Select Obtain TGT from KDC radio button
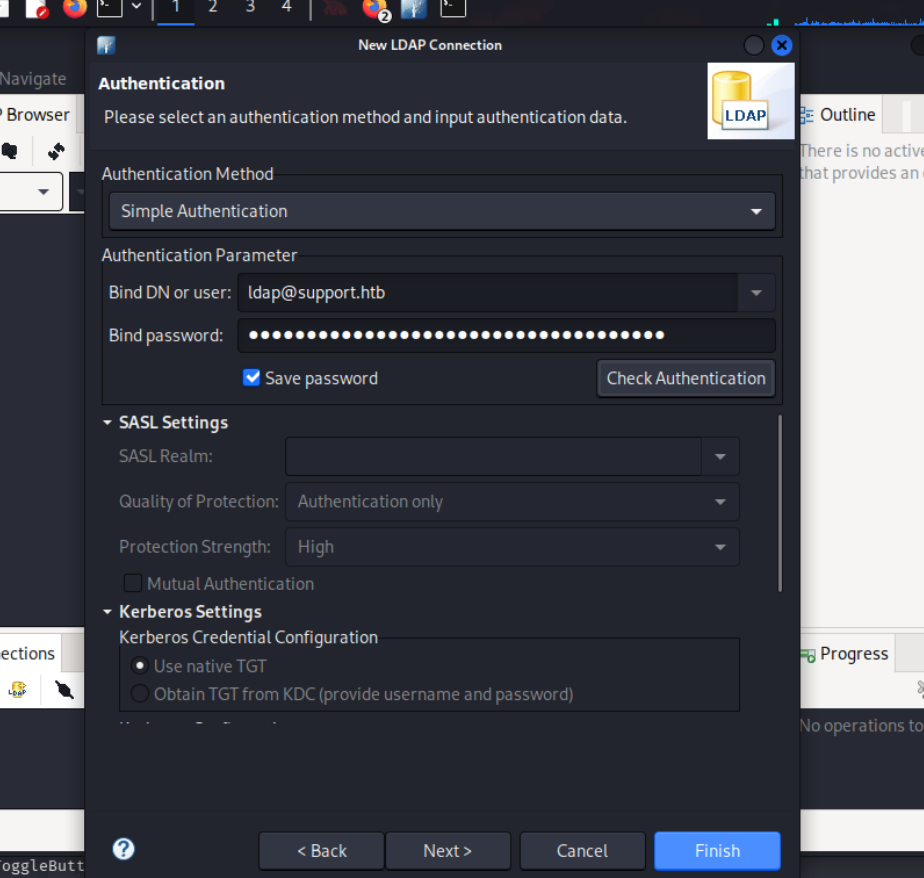The image size is (924, 878). 140,693
